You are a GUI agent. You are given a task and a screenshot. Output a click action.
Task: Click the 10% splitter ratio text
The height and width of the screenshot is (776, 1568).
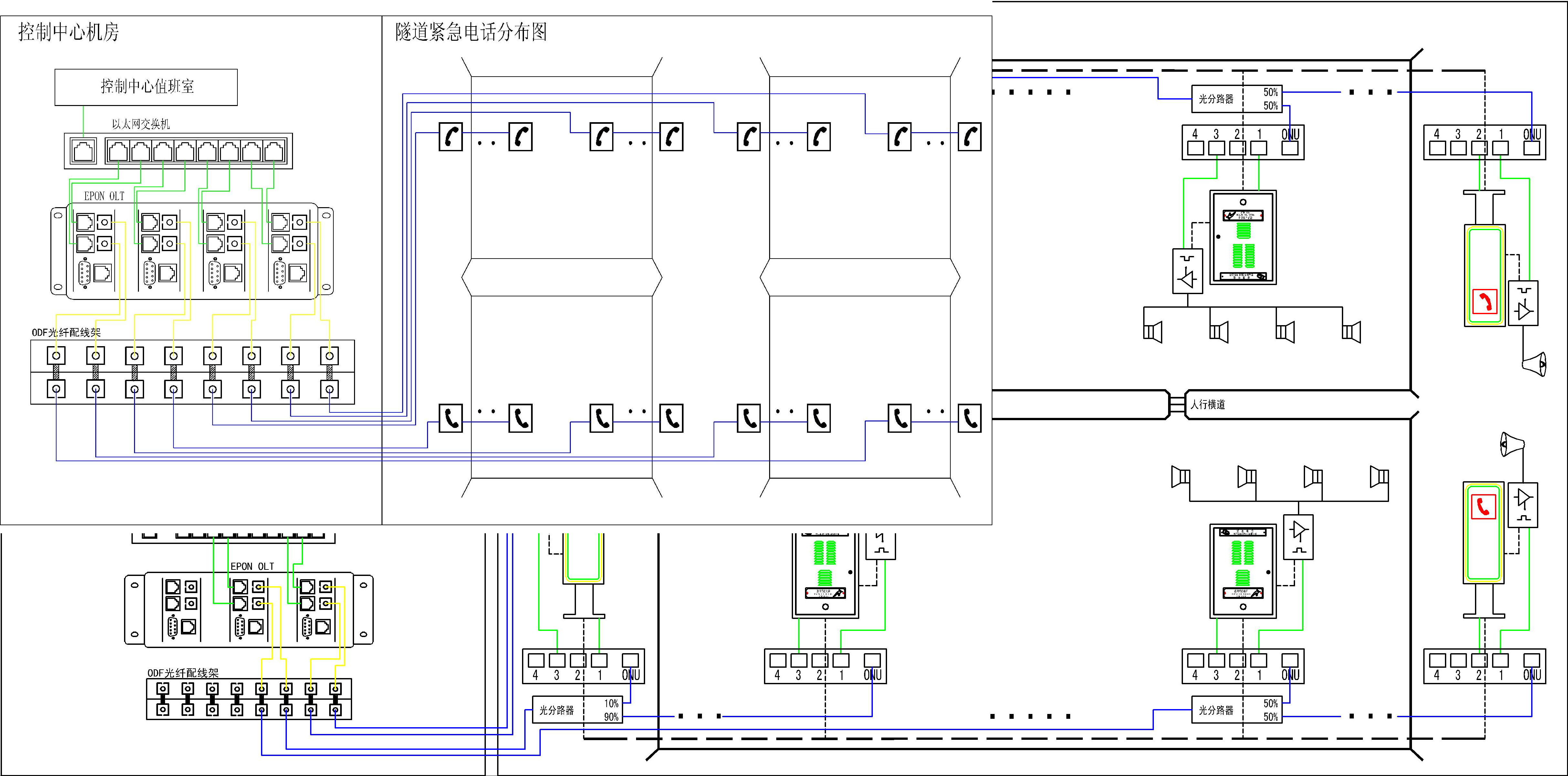click(611, 704)
